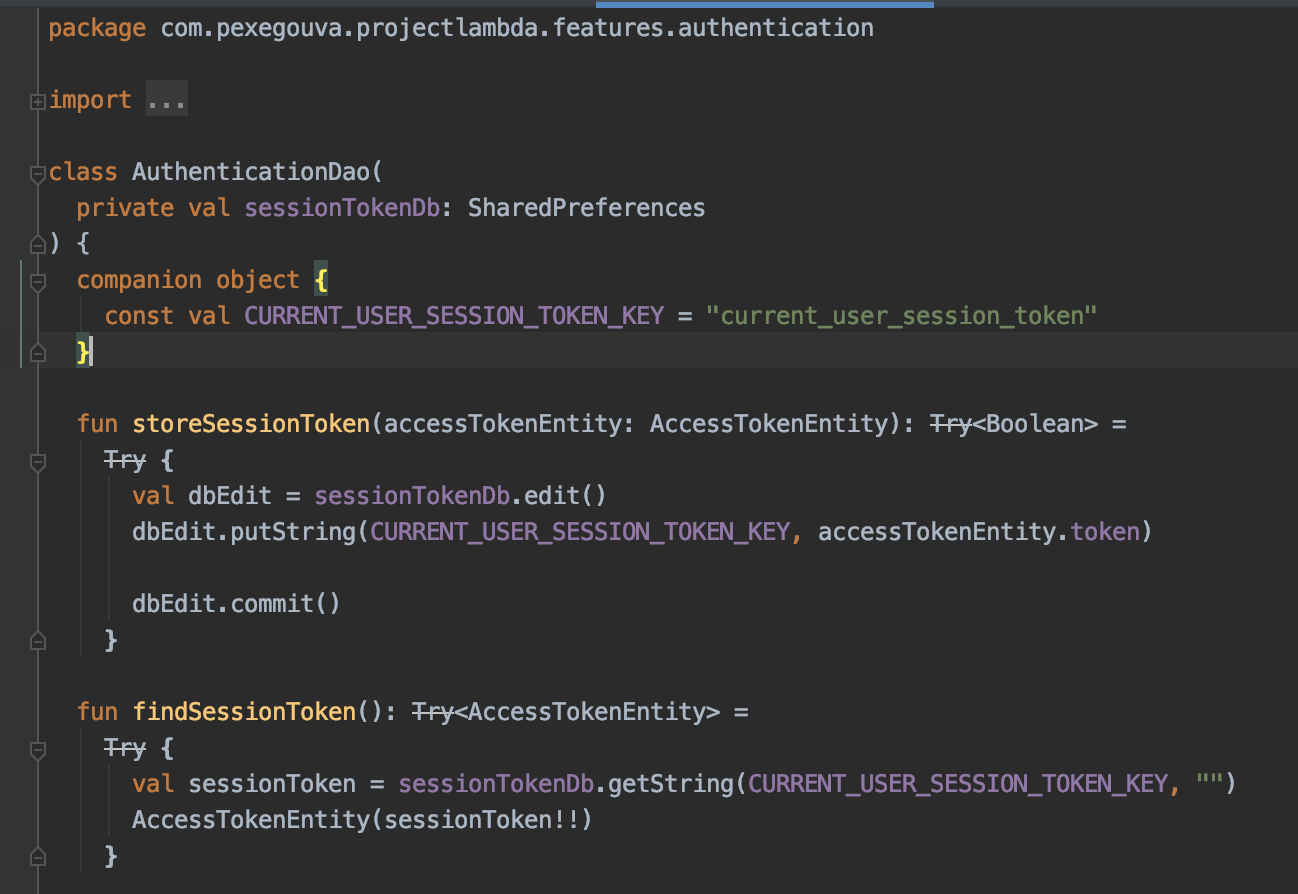Screen dimensions: 1298x894
Task: Click the storeSessionToken function name
Action: [251, 424]
